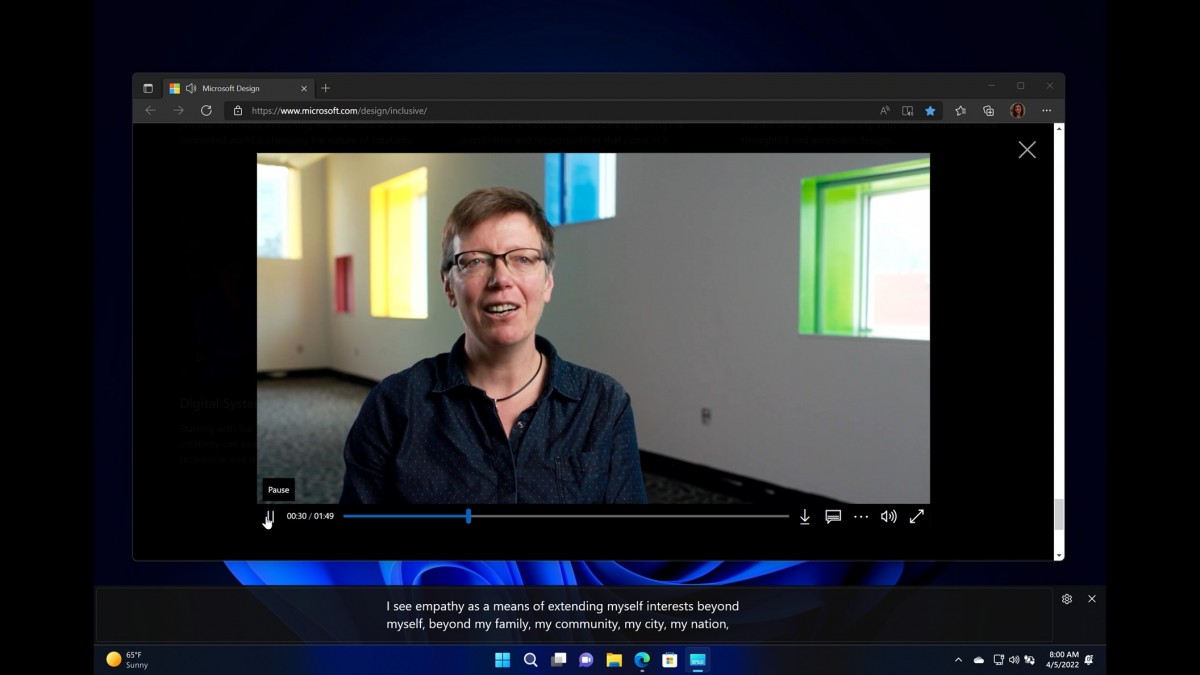Reload the current webpage
The width and height of the screenshot is (1200, 675).
point(206,111)
